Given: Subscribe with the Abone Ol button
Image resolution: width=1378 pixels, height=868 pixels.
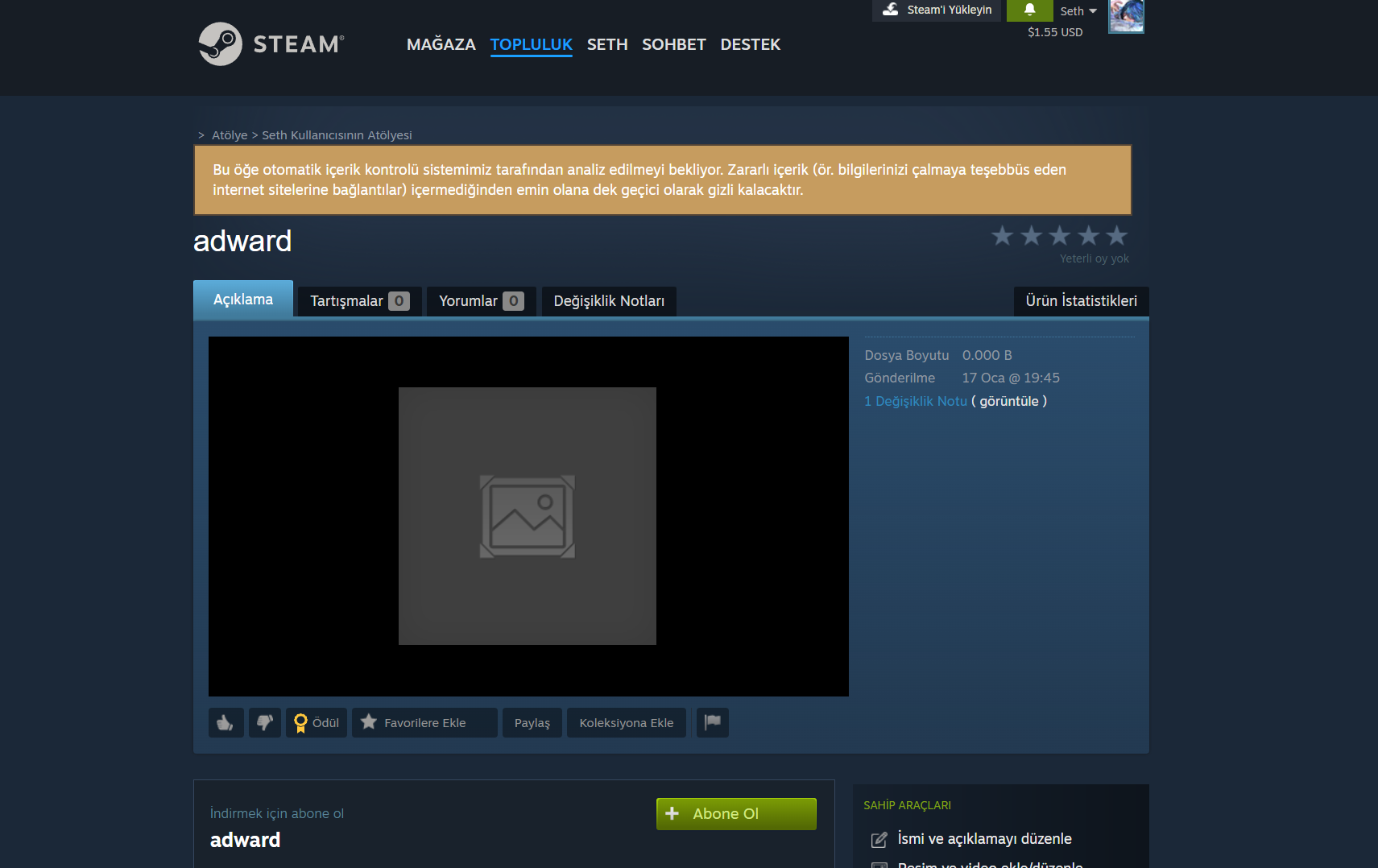Looking at the screenshot, I should [x=736, y=813].
